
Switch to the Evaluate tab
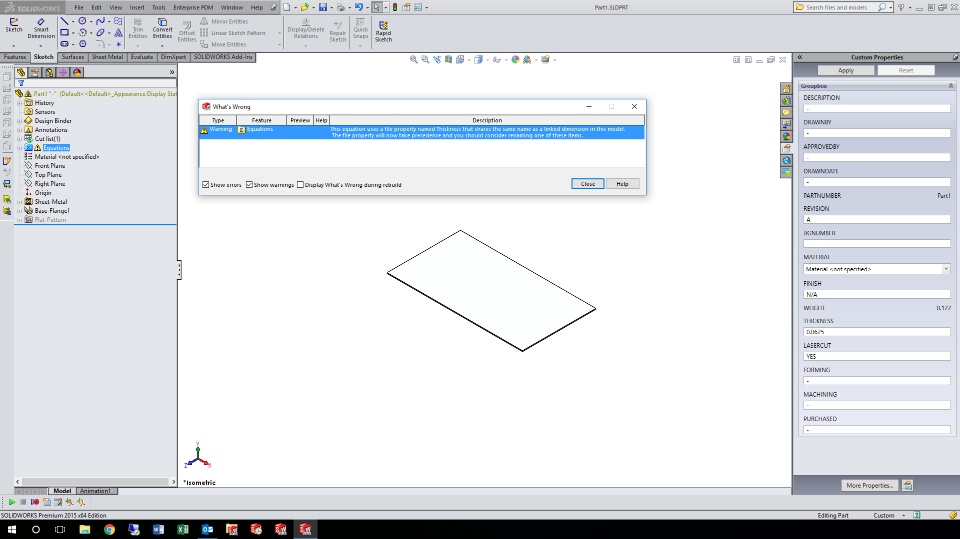point(141,57)
